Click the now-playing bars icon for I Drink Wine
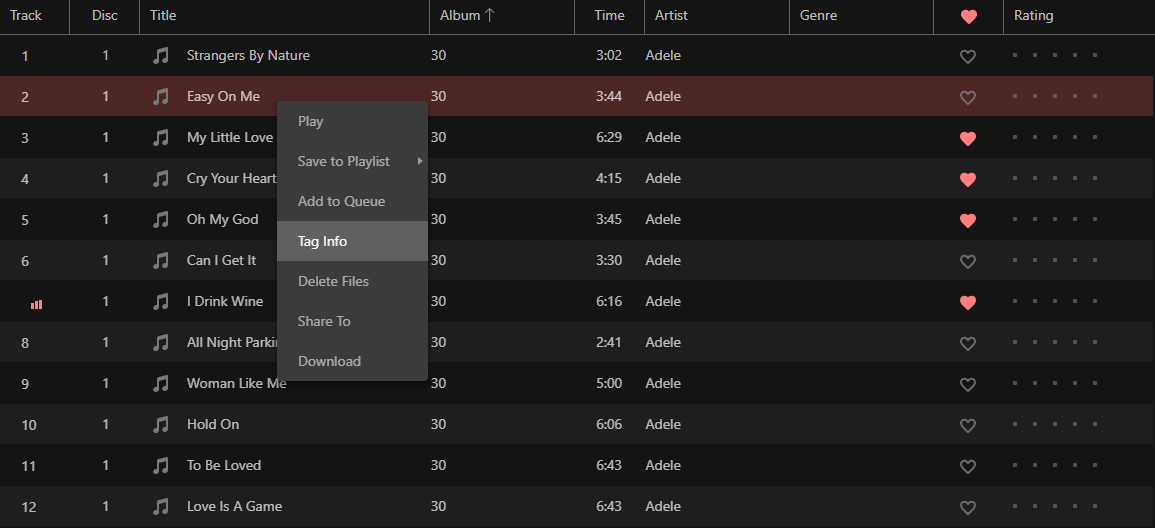The height and width of the screenshot is (528, 1155). pyautogui.click(x=36, y=304)
